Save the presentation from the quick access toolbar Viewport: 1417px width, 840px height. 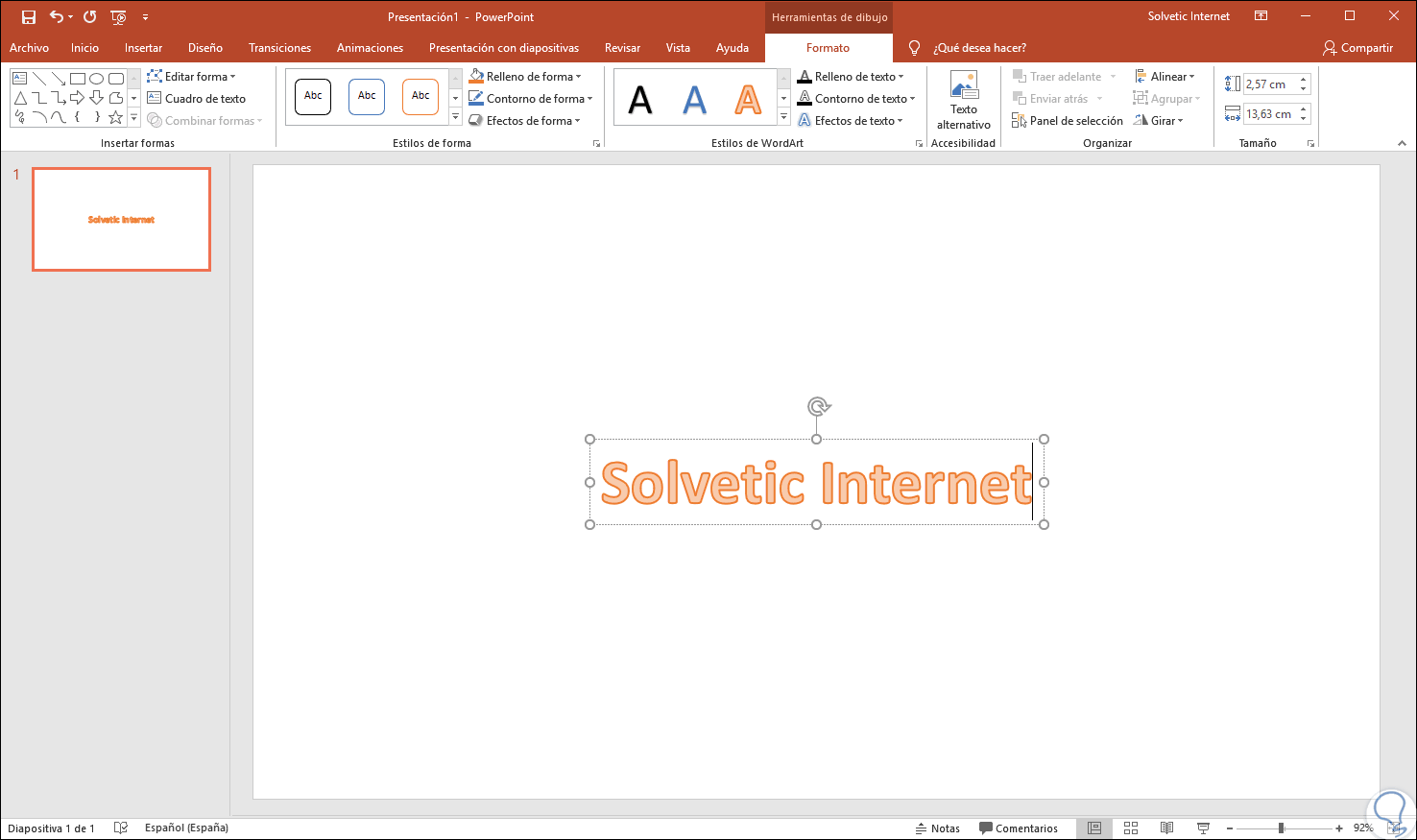tap(29, 17)
